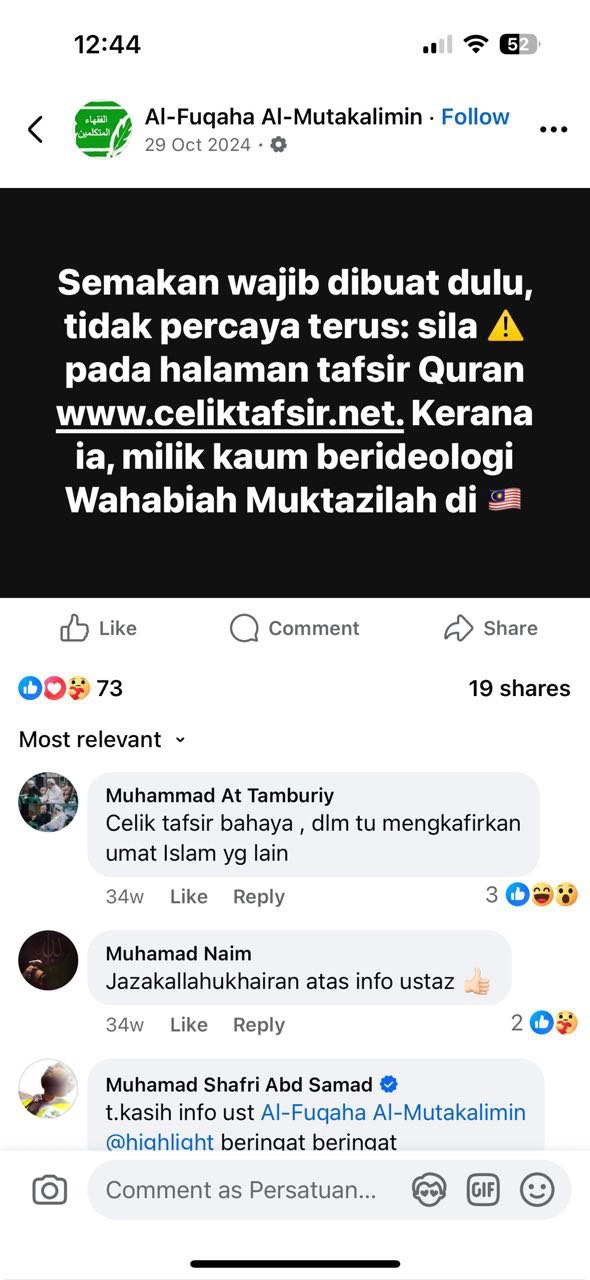This screenshot has width=590, height=1280.
Task: Open the www.celiktafsir.net link
Action: pos(231,414)
